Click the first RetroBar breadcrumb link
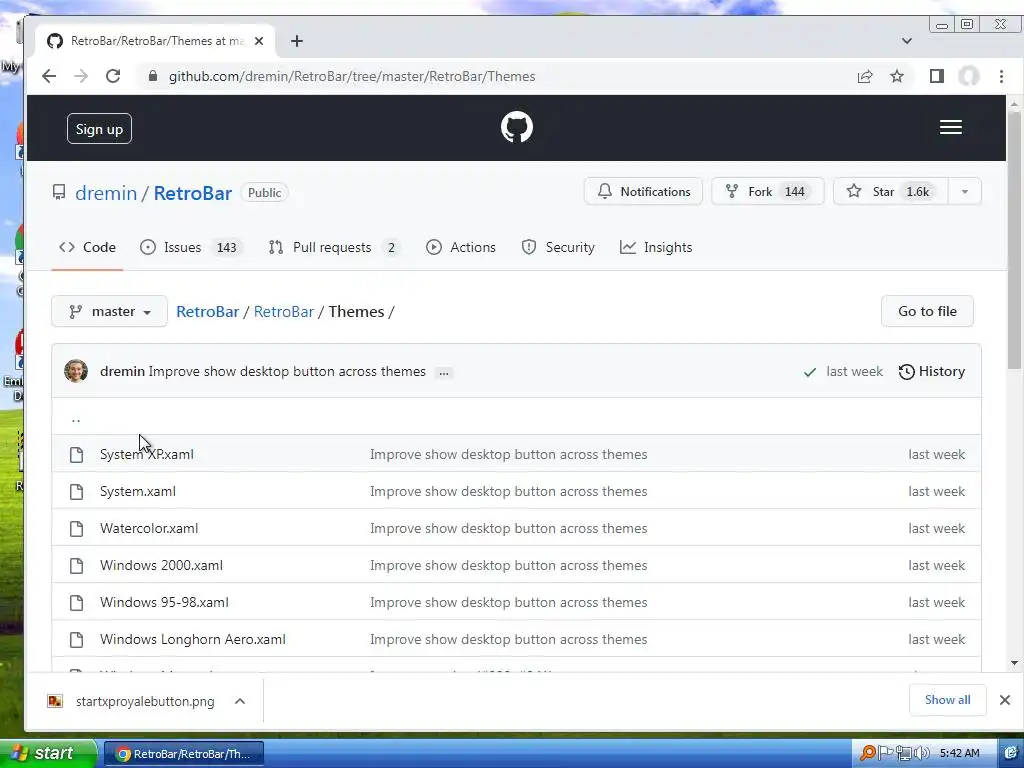The width and height of the screenshot is (1024, 768). (x=208, y=312)
